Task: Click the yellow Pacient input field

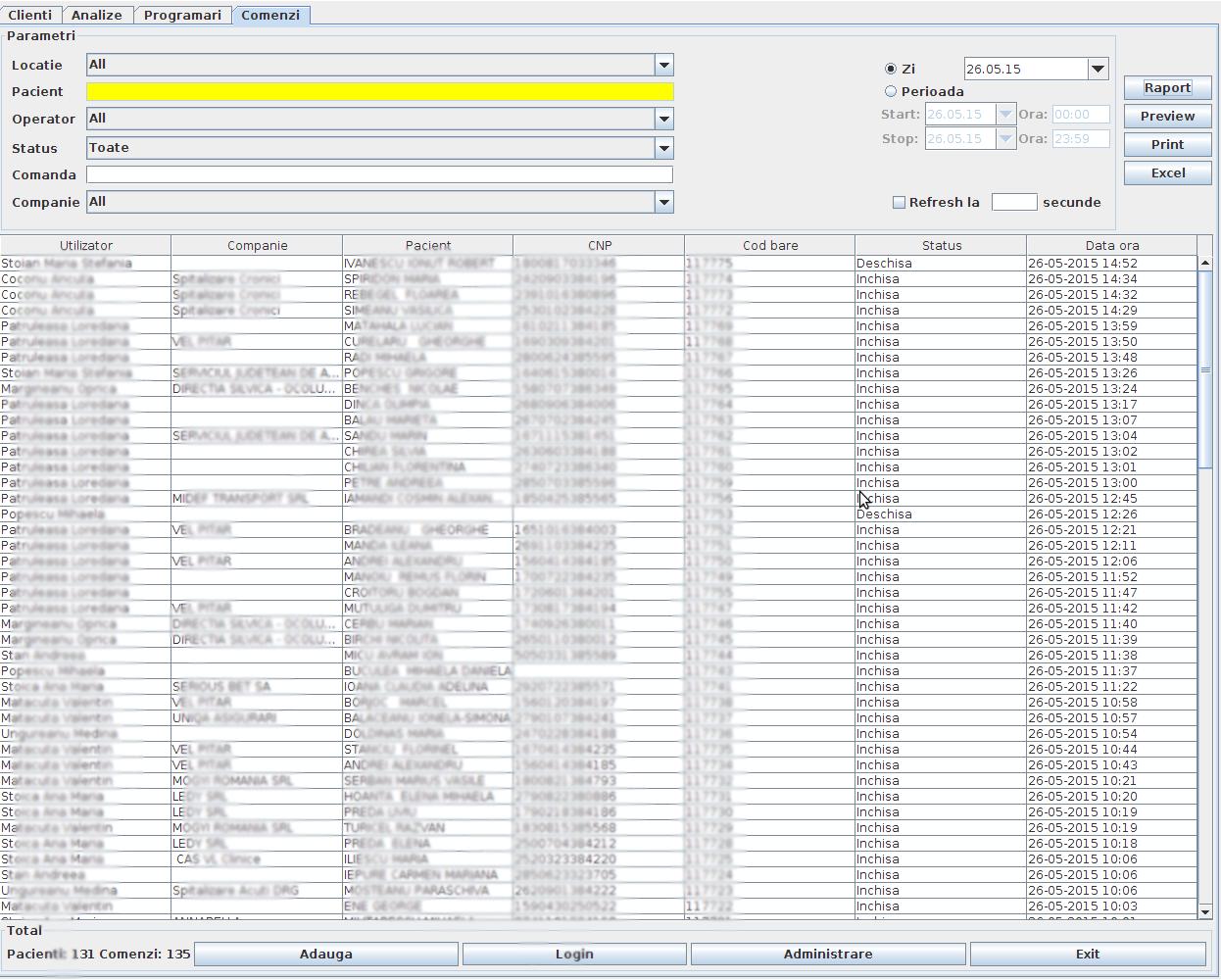Action: coord(380,91)
